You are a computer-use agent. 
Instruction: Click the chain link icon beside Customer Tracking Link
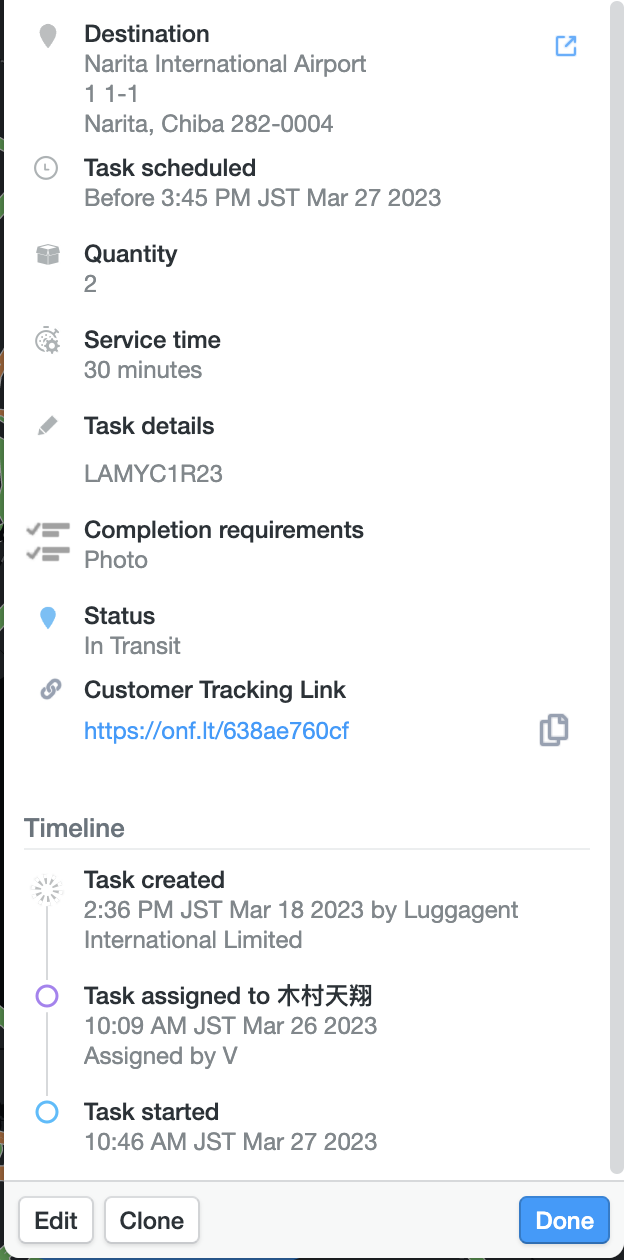[x=50, y=689]
